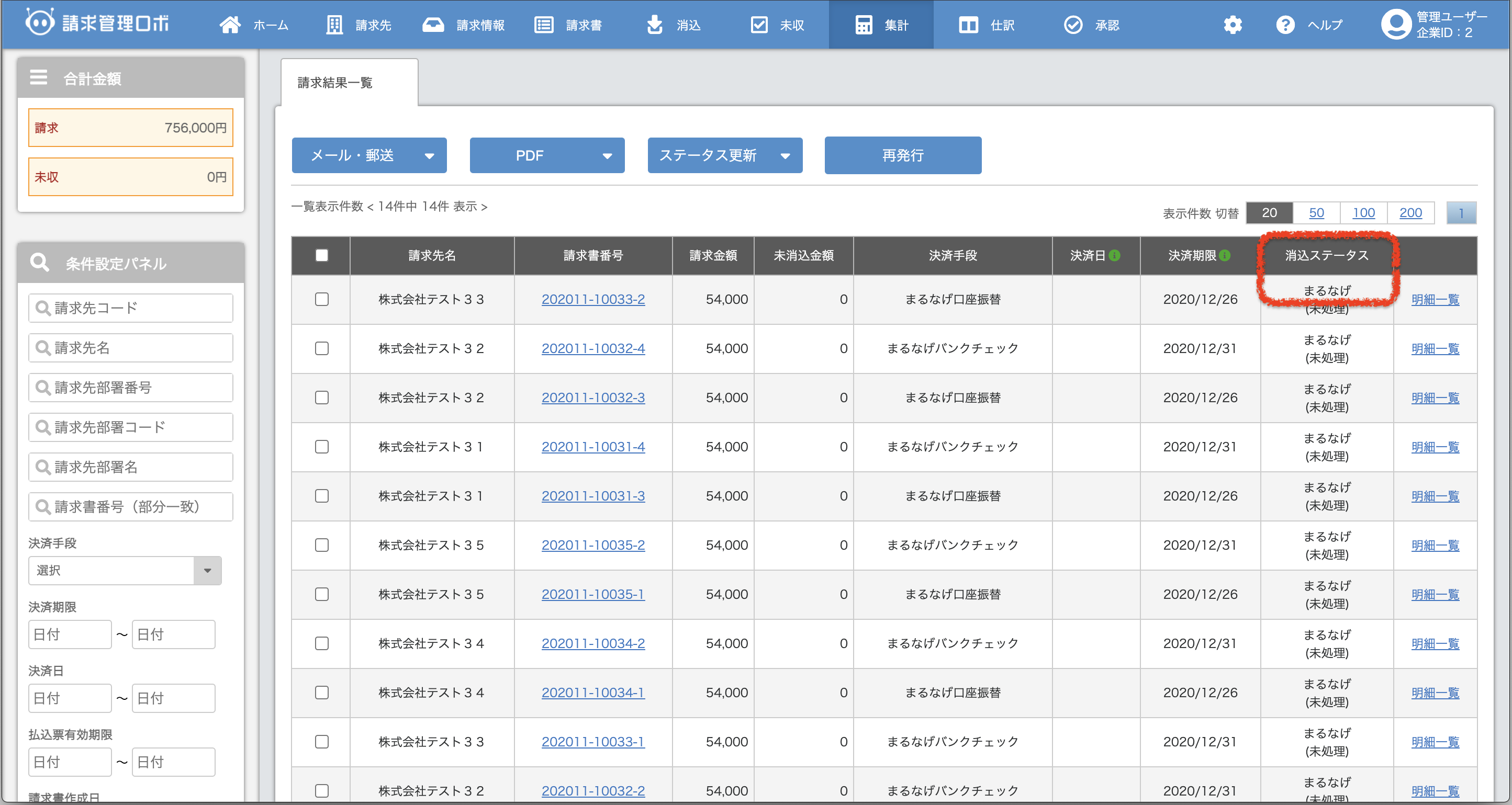The width and height of the screenshot is (1512, 805).
Task: Expand the メール・郵送 dropdown
Action: 369,155
